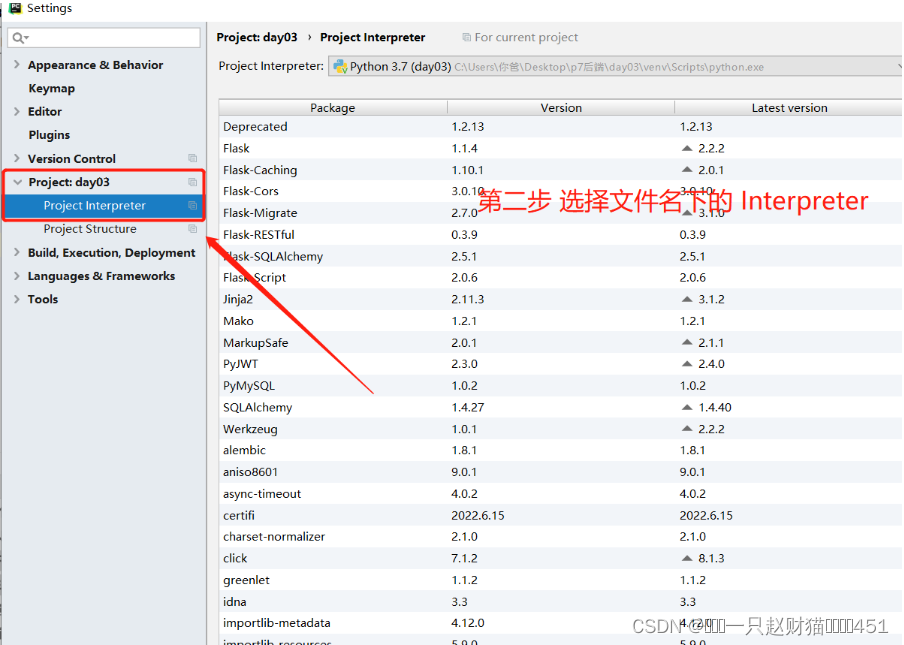The image size is (904, 645).
Task: Select the Jinja2 package row
Action: coord(560,299)
